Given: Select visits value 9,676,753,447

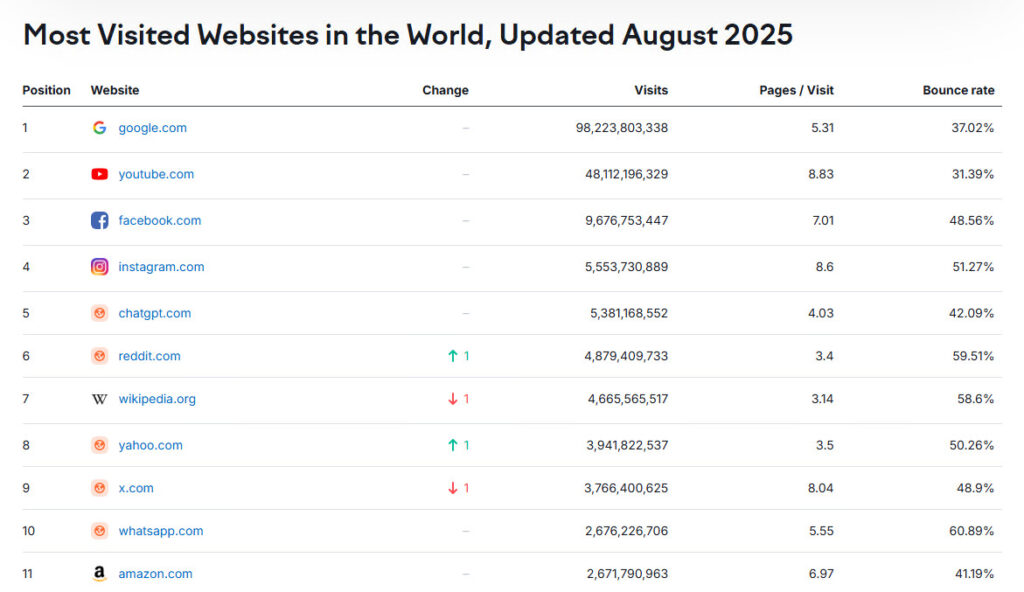Looking at the screenshot, I should click(x=626, y=221).
